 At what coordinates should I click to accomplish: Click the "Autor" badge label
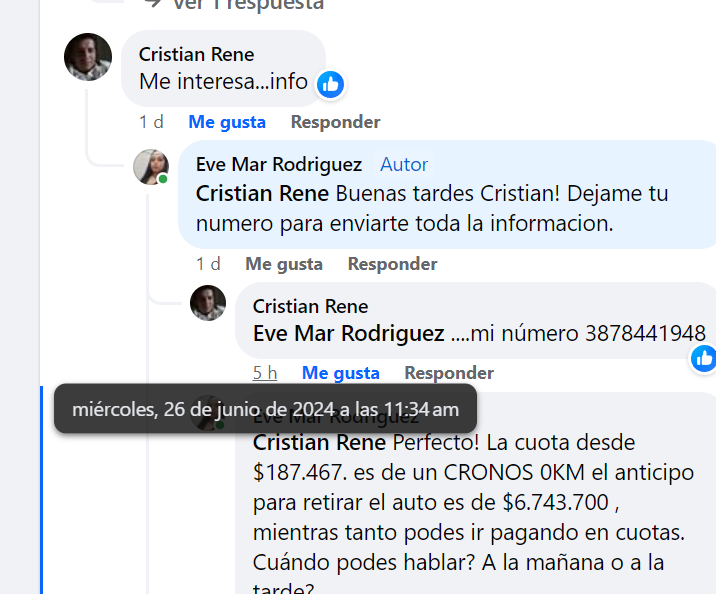[404, 164]
